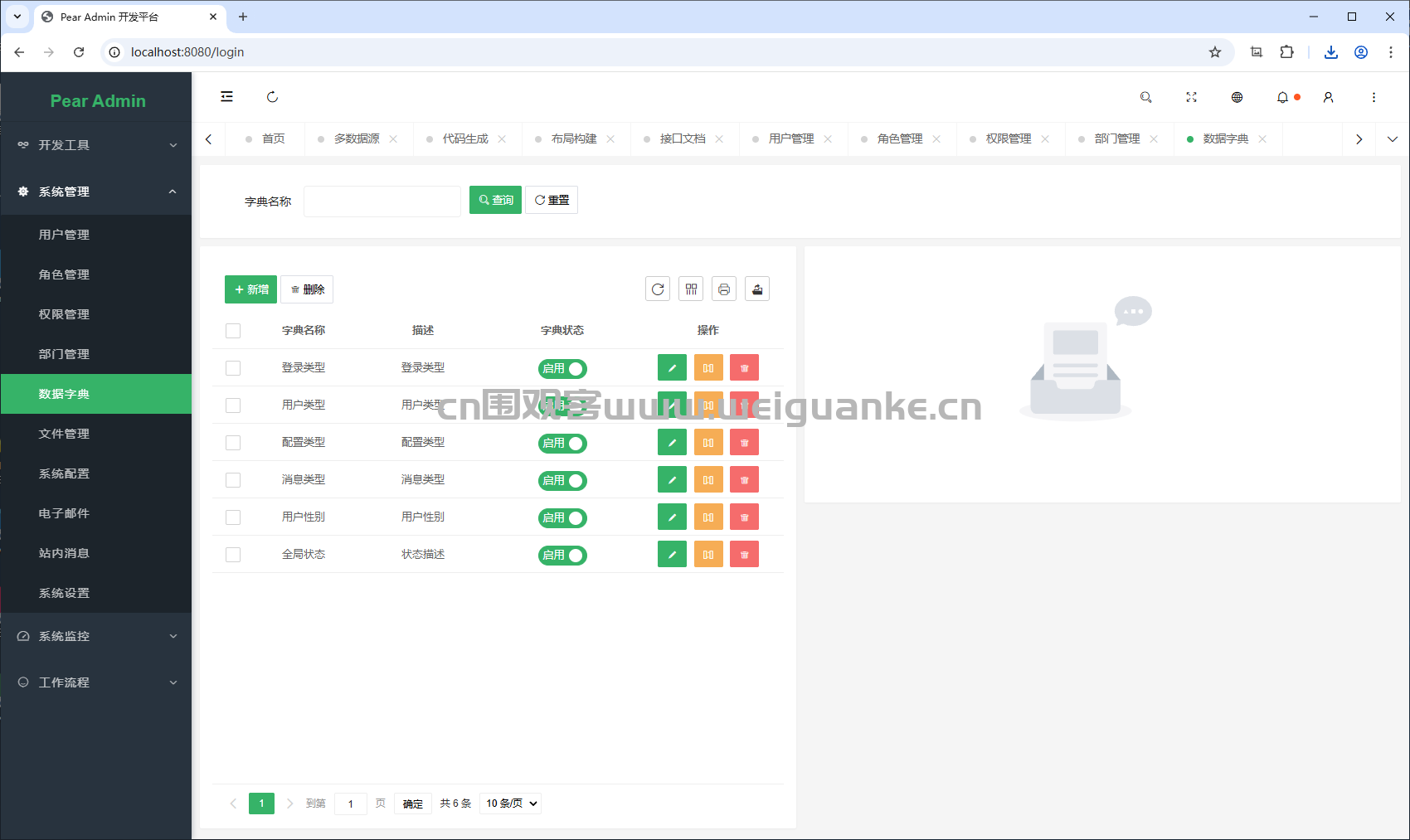Open the browser downloads icon
Screen dimensions: 1410x840
1331,52
